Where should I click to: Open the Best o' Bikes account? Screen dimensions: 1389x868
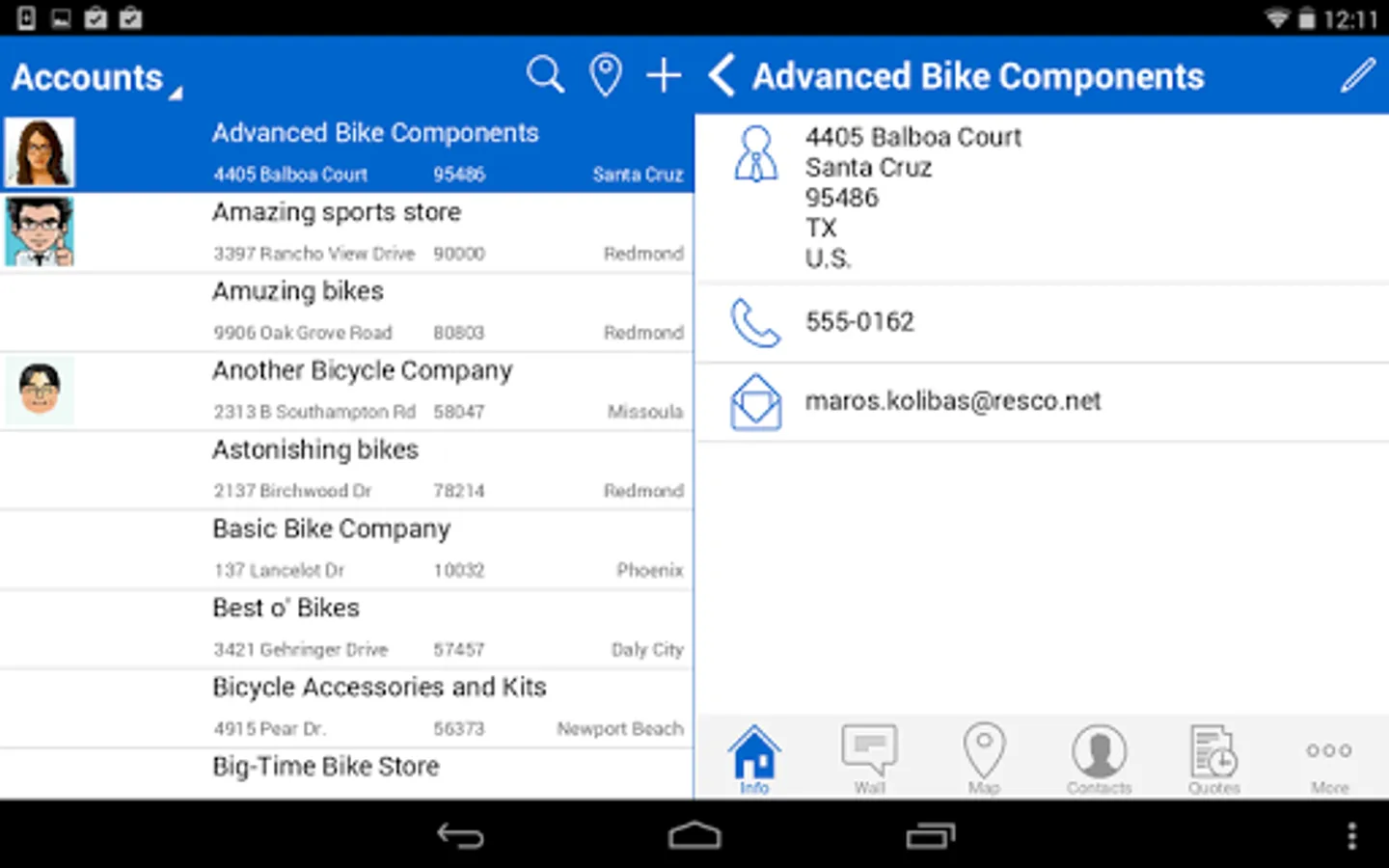click(346, 629)
